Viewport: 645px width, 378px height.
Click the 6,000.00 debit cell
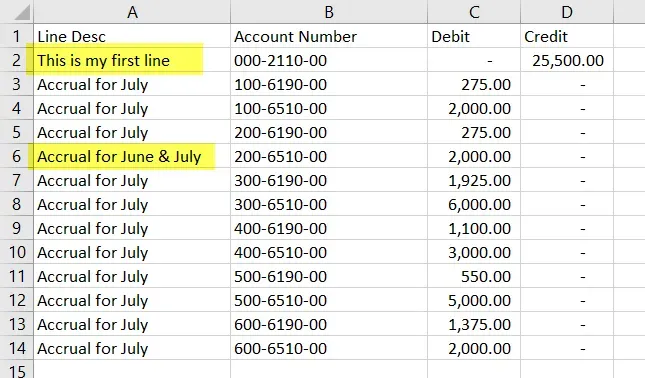pyautogui.click(x=474, y=204)
